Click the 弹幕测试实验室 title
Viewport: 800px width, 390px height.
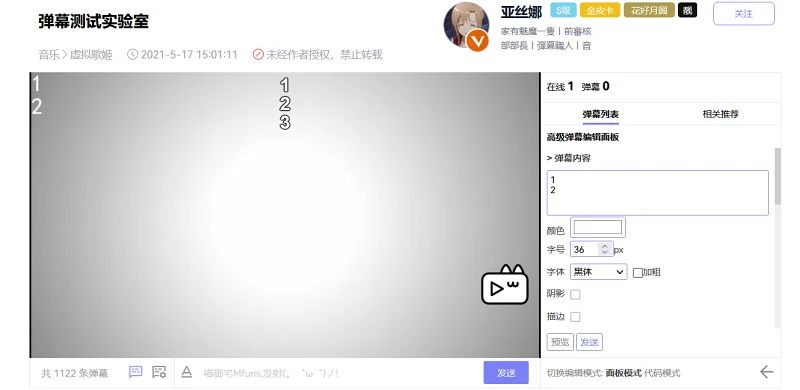tap(93, 21)
